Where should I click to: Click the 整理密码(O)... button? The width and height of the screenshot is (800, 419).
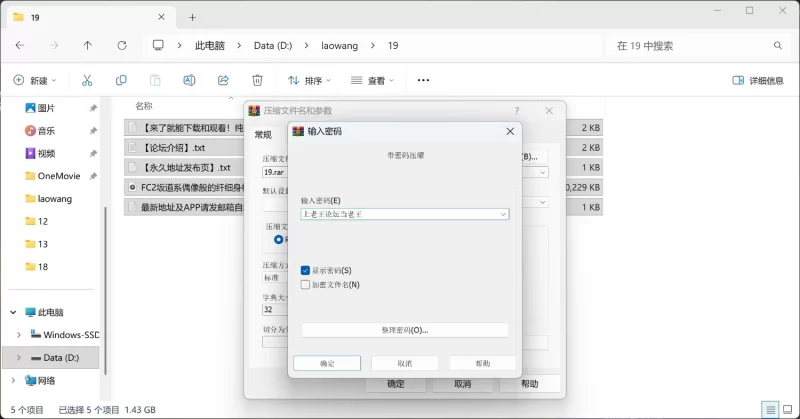point(404,330)
